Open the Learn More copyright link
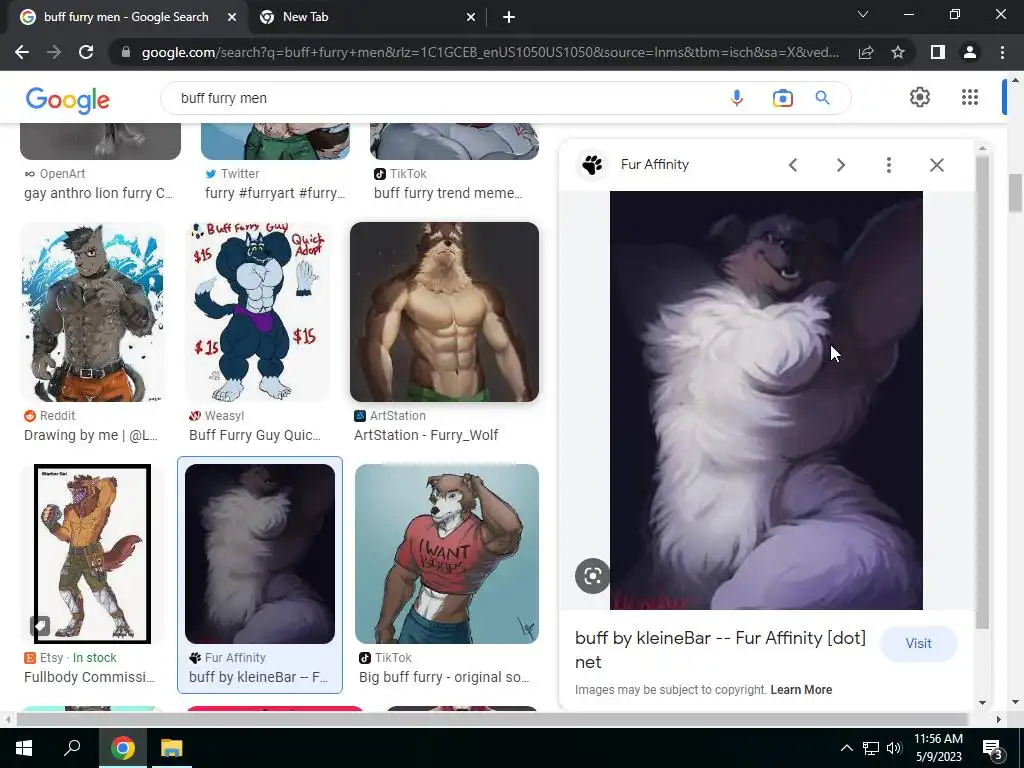 801,690
